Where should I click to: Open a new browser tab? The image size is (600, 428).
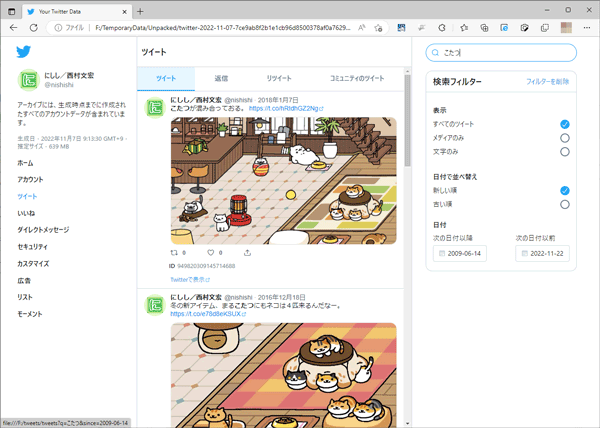140,11
